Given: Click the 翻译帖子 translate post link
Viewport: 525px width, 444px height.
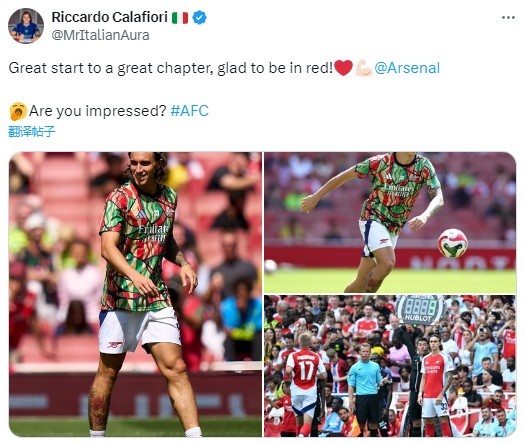Looking at the screenshot, I should 31,132.
